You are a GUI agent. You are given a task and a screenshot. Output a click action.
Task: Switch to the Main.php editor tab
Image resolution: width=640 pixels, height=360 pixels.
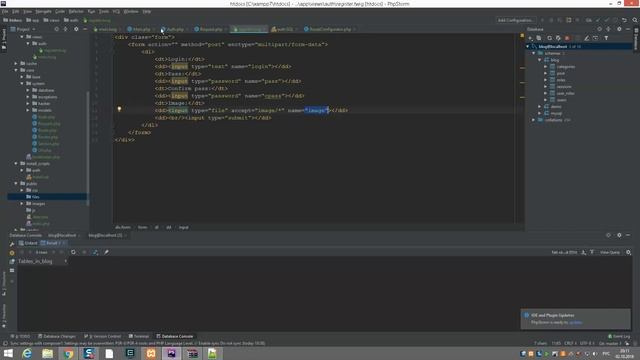pos(141,29)
